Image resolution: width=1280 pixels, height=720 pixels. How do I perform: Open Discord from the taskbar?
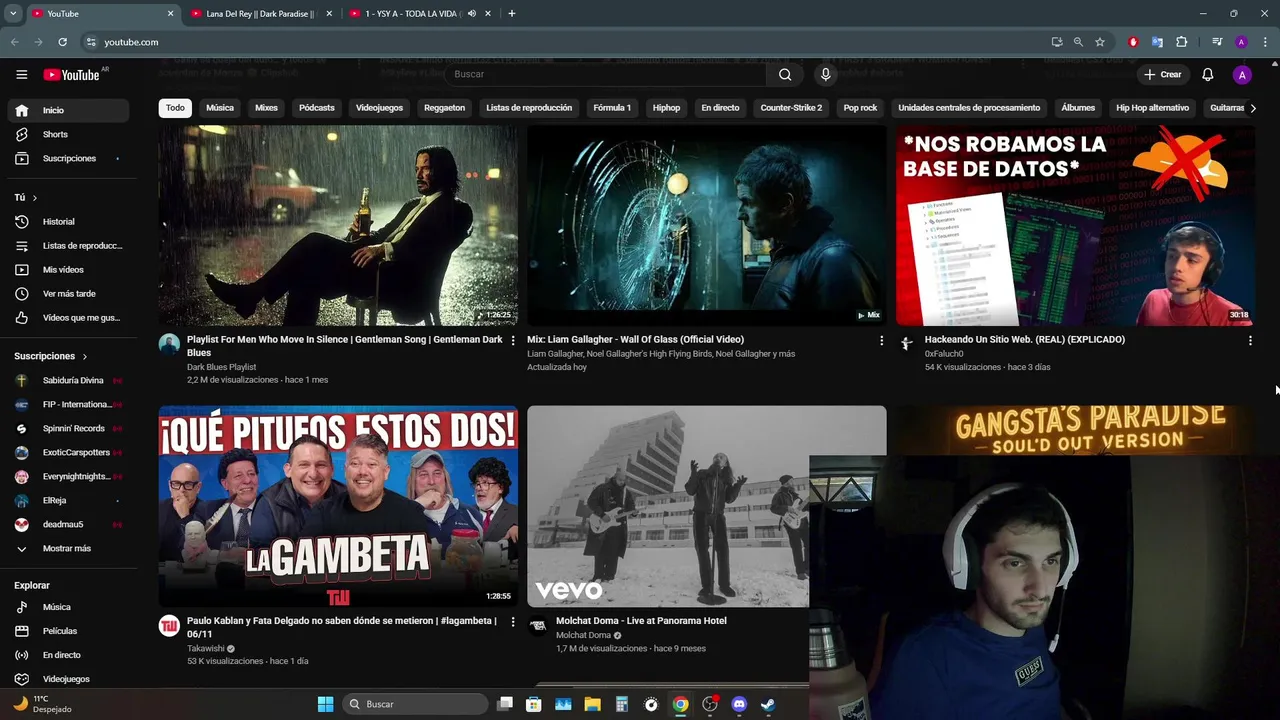click(739, 704)
